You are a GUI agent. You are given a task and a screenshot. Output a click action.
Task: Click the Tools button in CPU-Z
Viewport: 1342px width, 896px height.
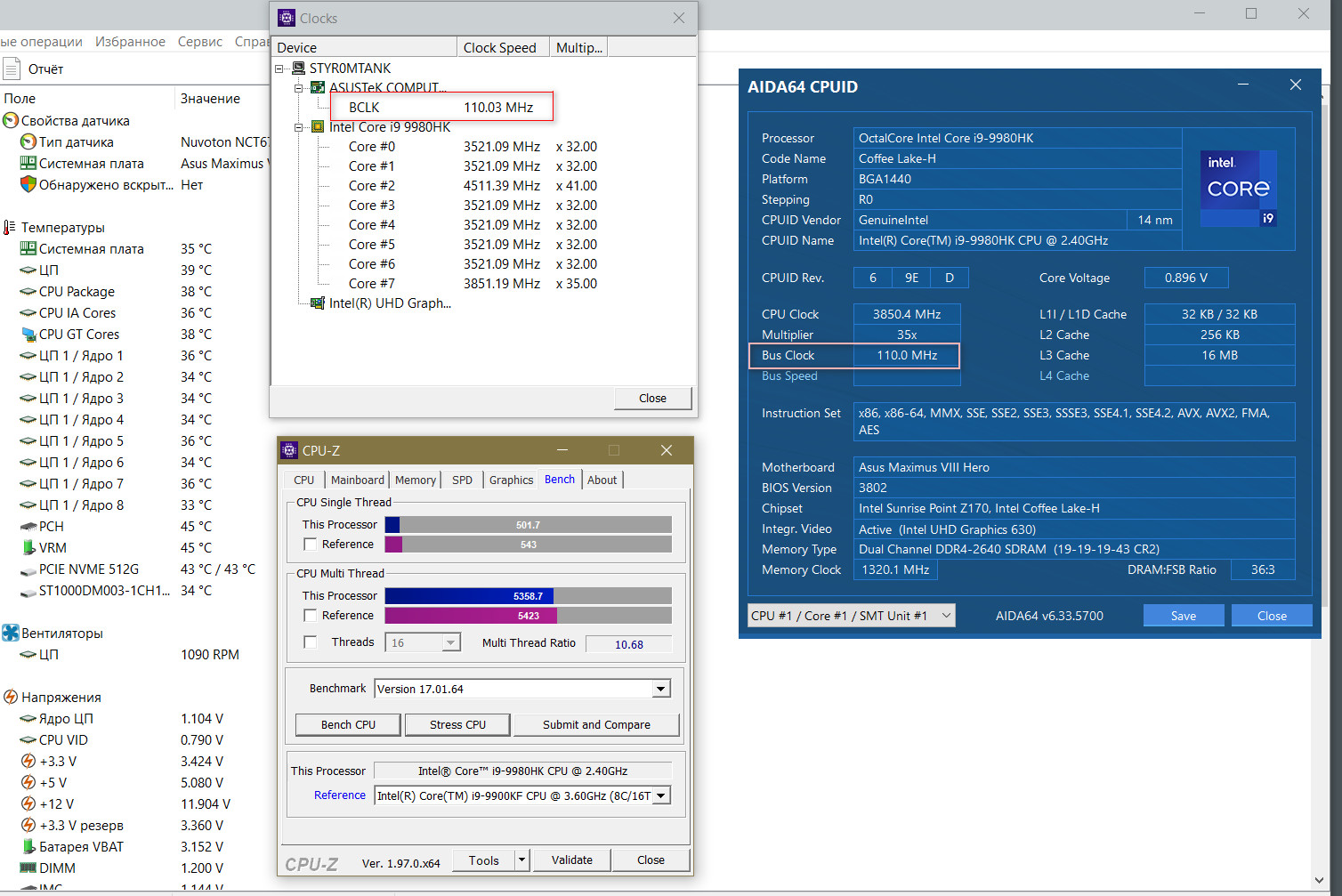pos(484,860)
